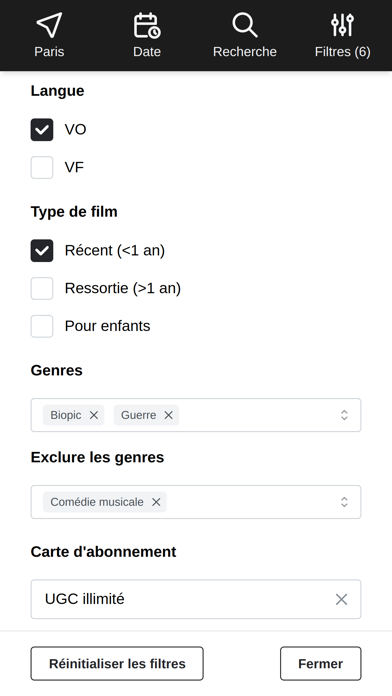392x696 pixels.
Task: Open the Carte d'abonnement selector
Action: 196,599
